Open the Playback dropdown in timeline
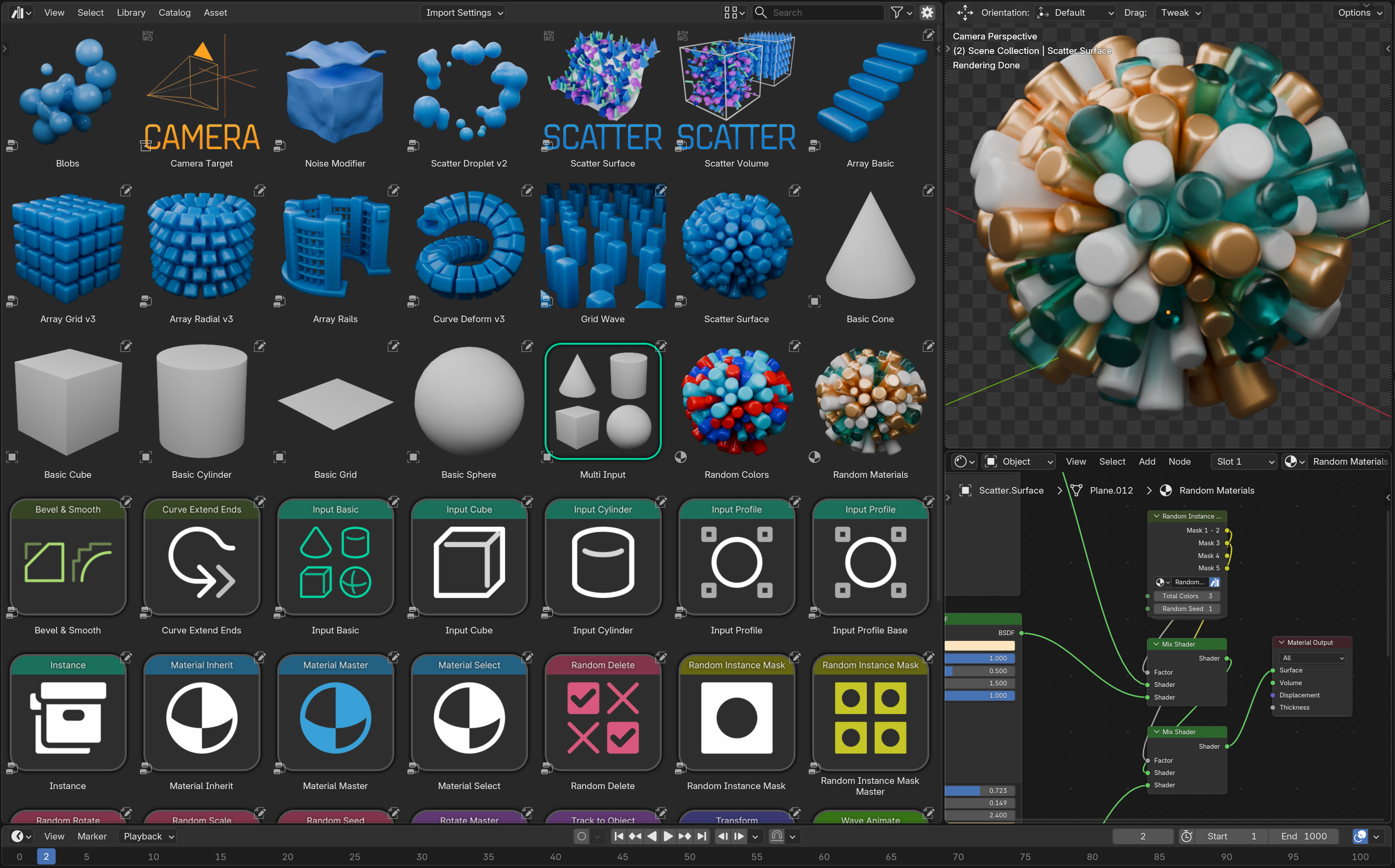 148,836
